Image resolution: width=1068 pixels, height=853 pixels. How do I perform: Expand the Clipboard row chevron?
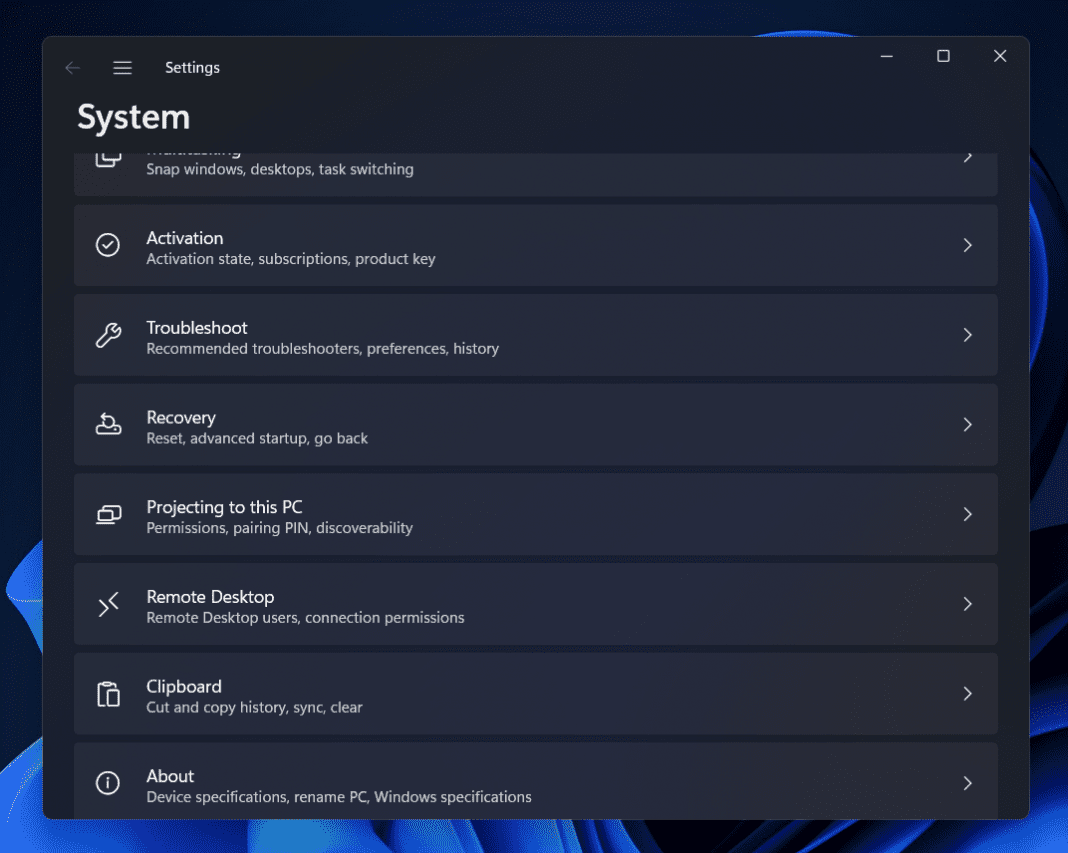[967, 693]
